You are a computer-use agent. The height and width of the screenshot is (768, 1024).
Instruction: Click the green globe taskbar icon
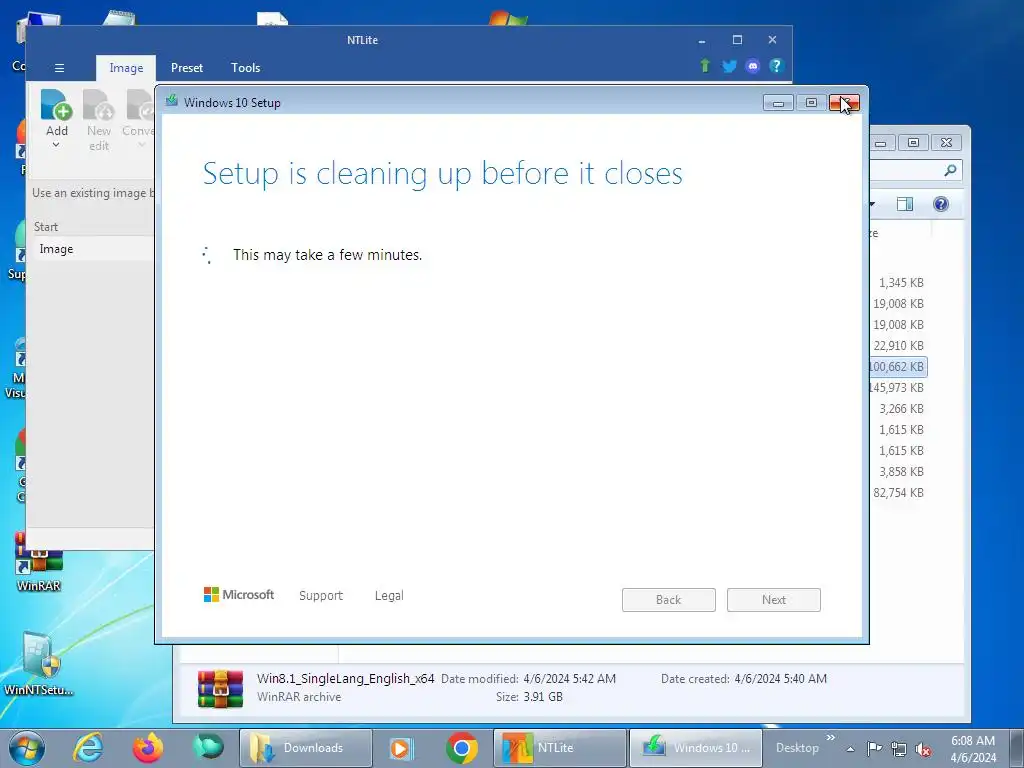coord(208,748)
